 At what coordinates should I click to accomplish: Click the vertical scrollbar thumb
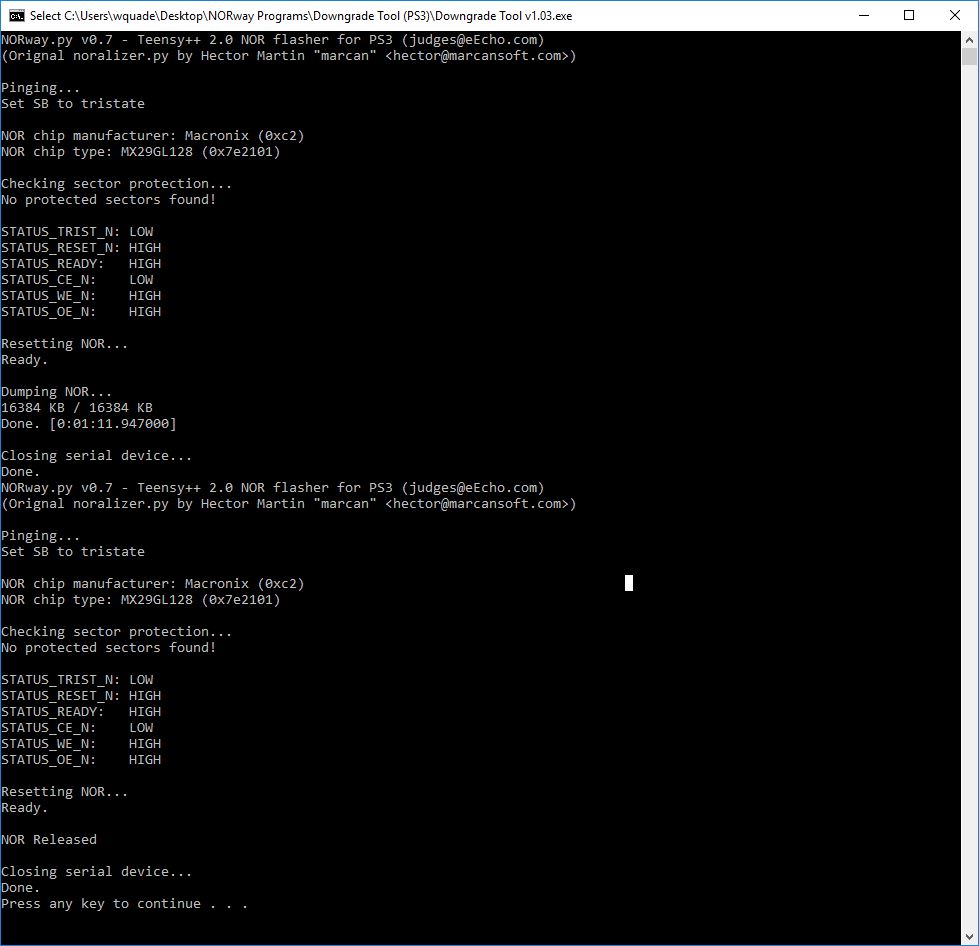(969, 56)
